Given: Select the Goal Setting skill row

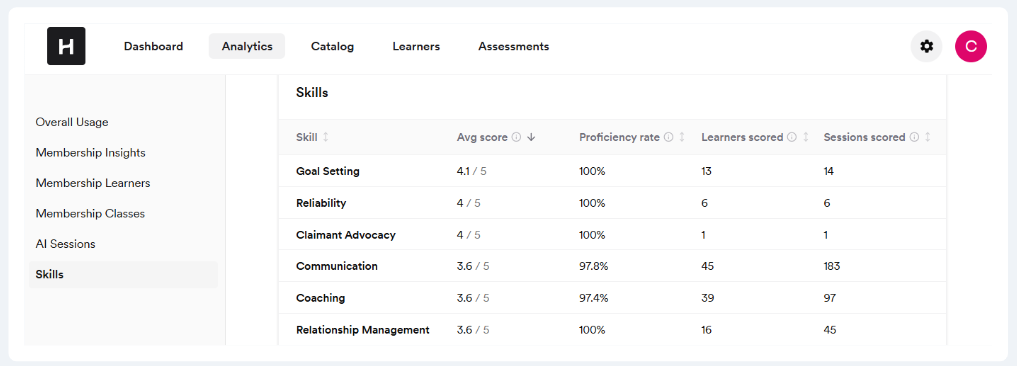Looking at the screenshot, I should [x=612, y=171].
